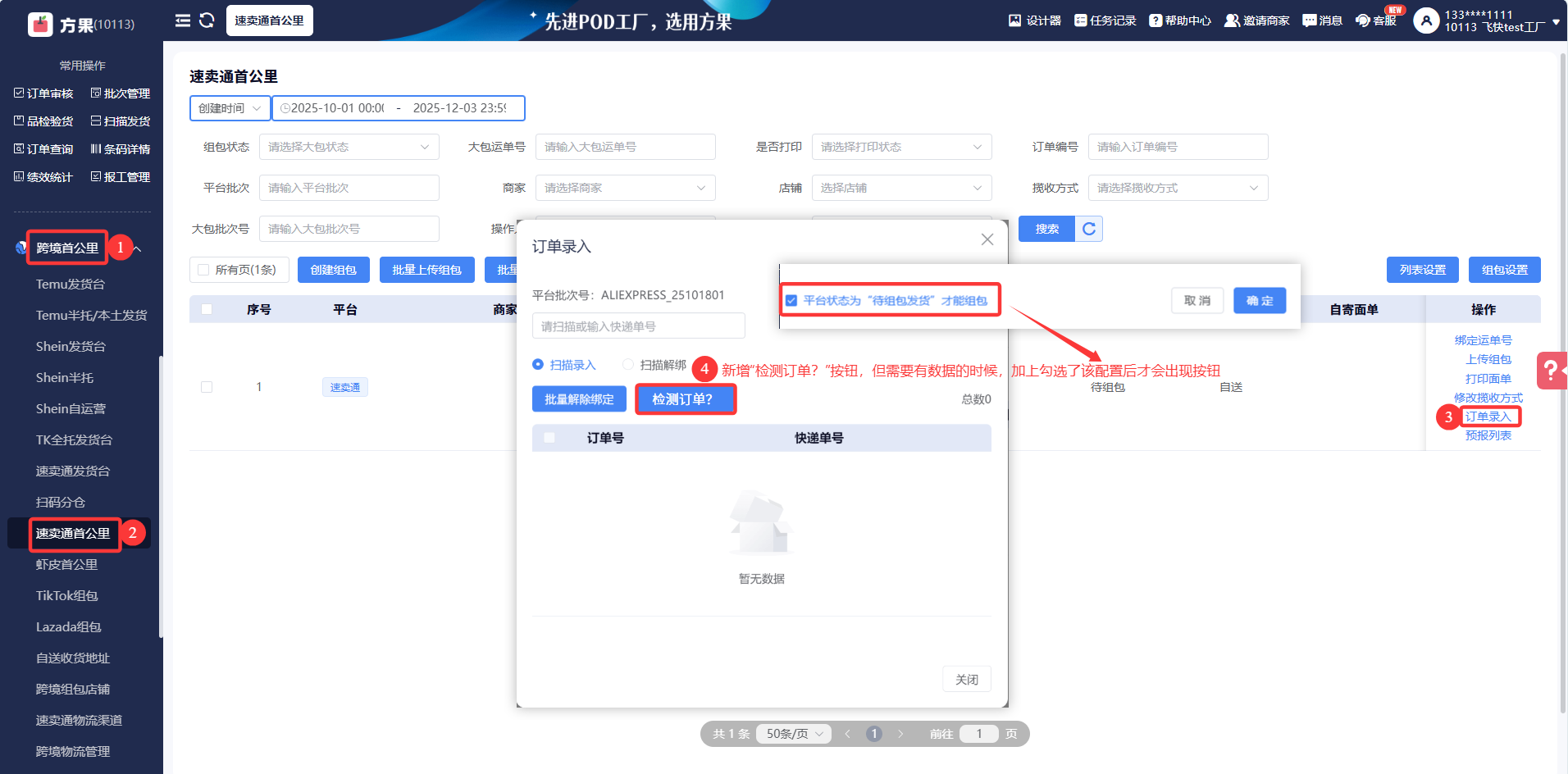Click the user avatar icon
1568x774 pixels.
click(x=1427, y=20)
